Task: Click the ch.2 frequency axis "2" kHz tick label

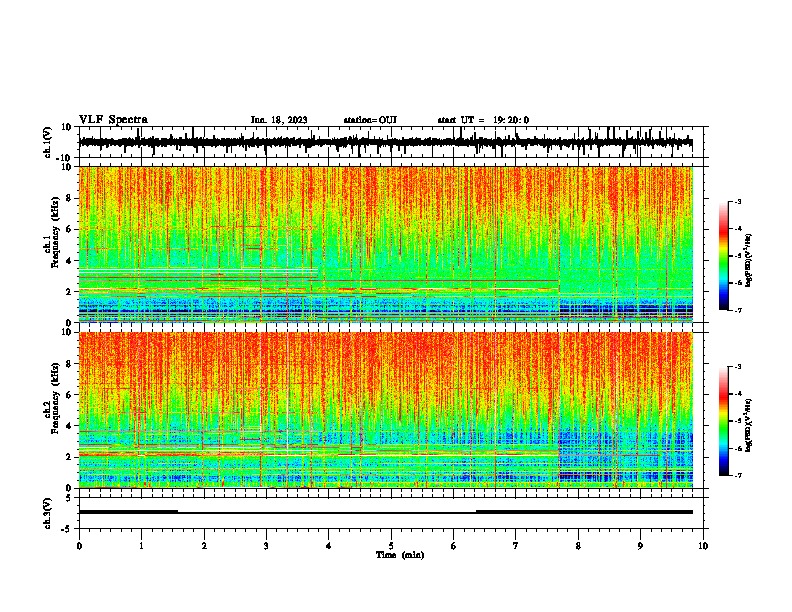Action: point(69,457)
